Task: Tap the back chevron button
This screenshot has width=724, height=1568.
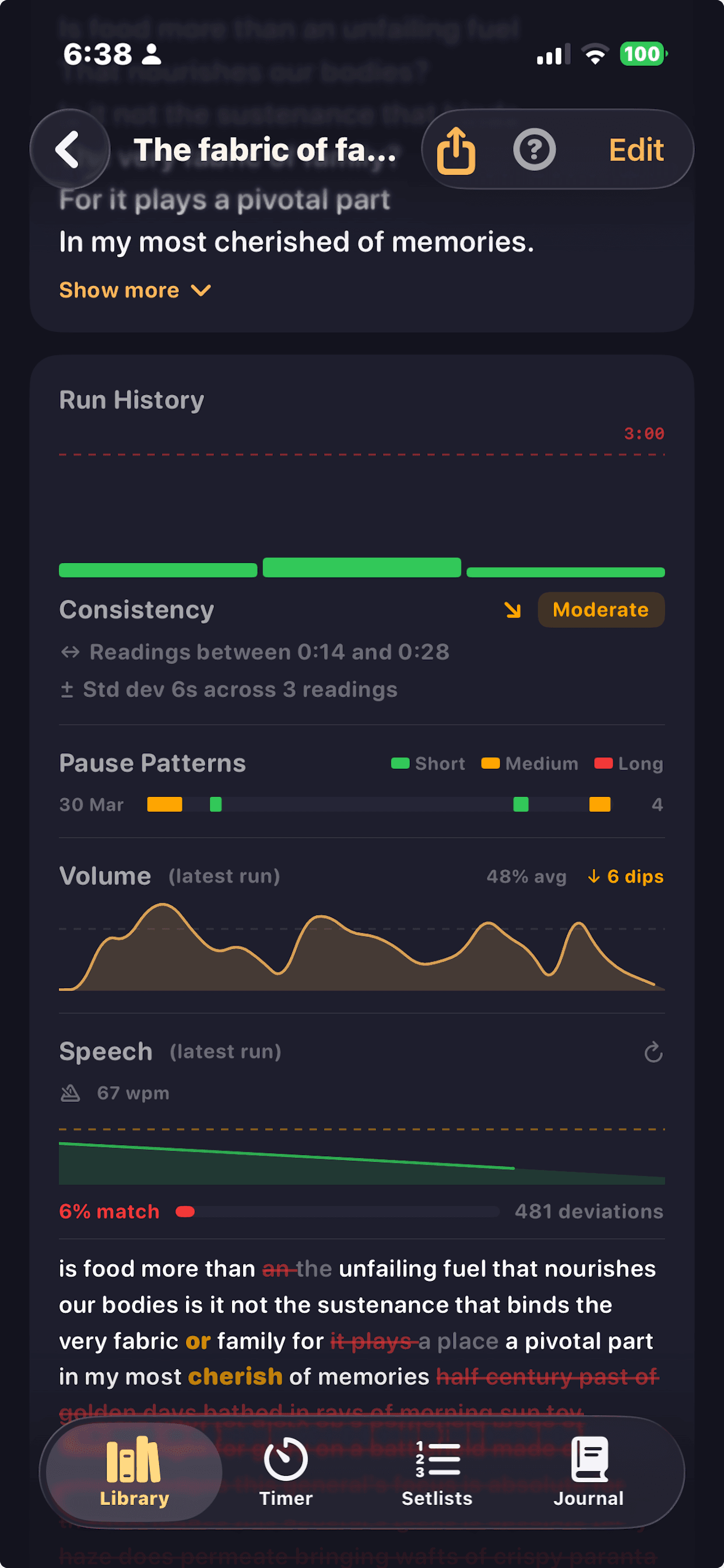Action: 69,149
